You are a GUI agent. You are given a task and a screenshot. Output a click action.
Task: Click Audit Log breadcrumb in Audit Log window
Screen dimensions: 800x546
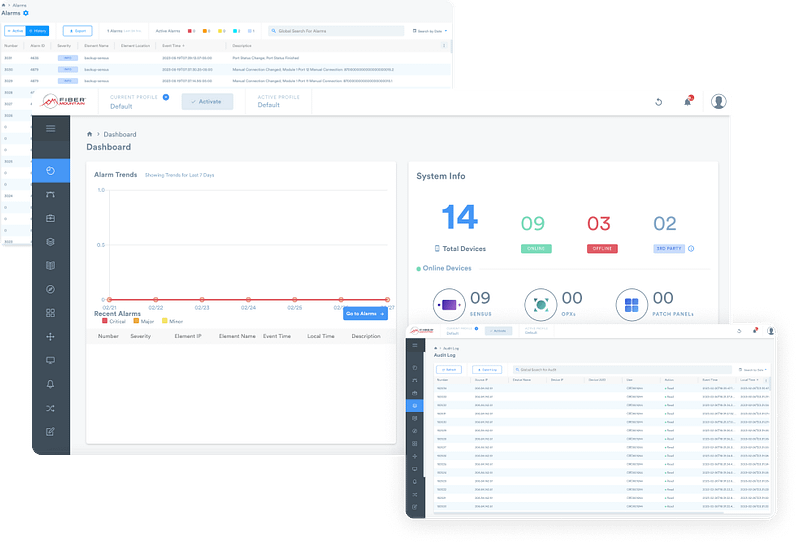tap(451, 348)
